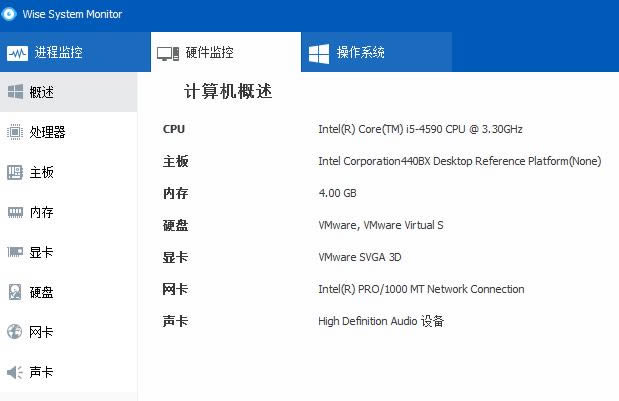The width and height of the screenshot is (619, 401).
Task: Select the 显卡 graphics card icon
Action: 15,252
